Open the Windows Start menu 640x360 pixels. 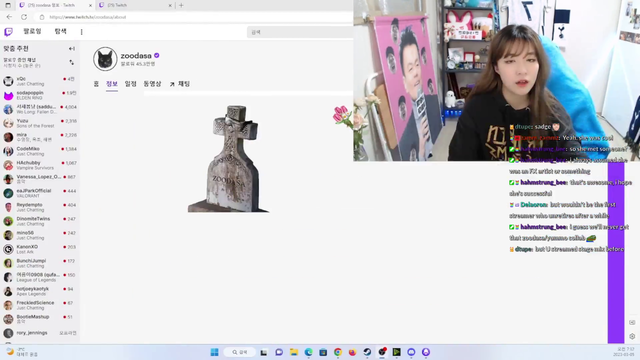point(214,352)
